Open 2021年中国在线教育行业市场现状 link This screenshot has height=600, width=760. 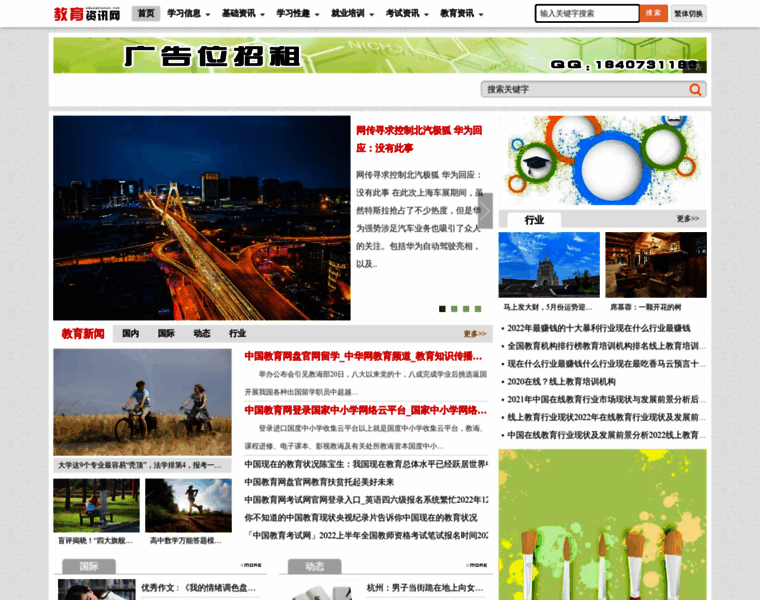[x=606, y=399]
